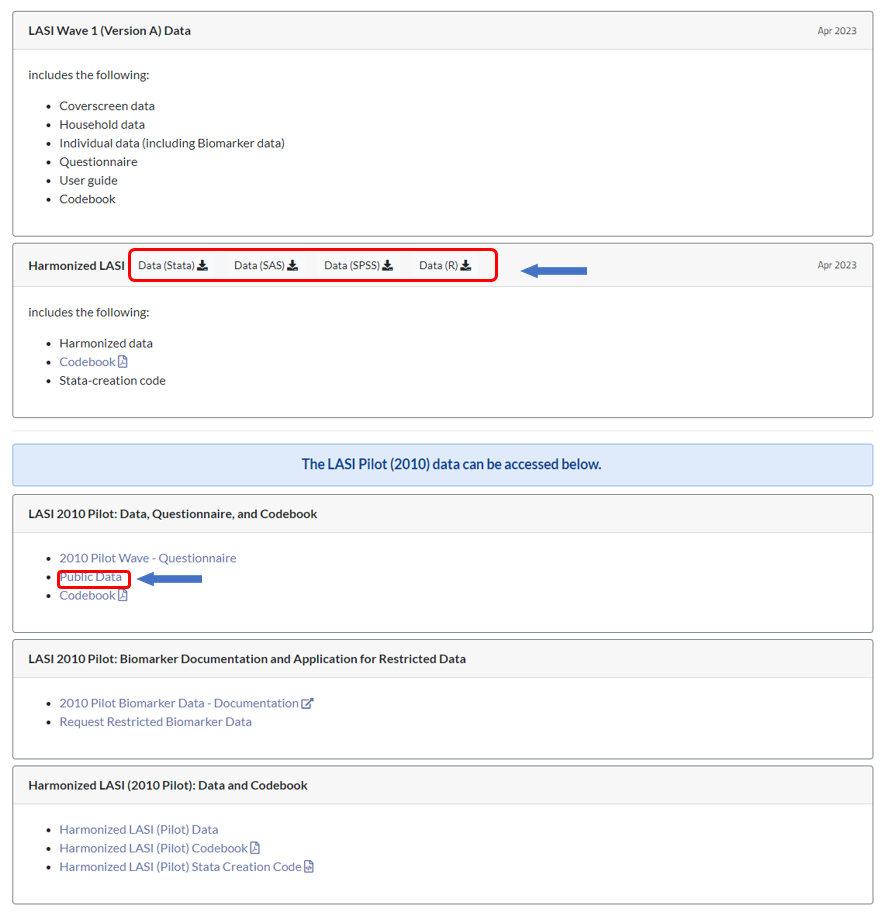Download Data (SPSS) for Harmonized LASI
The image size is (890, 918).
point(358,265)
